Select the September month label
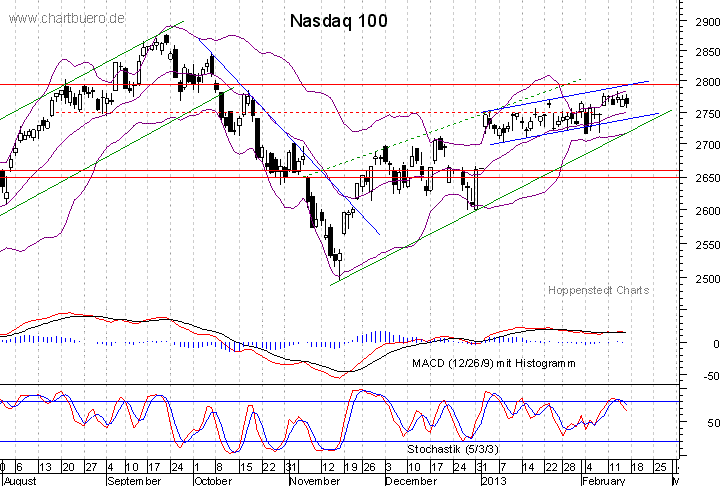The height and width of the screenshot is (486, 723). pyautogui.click(x=134, y=481)
